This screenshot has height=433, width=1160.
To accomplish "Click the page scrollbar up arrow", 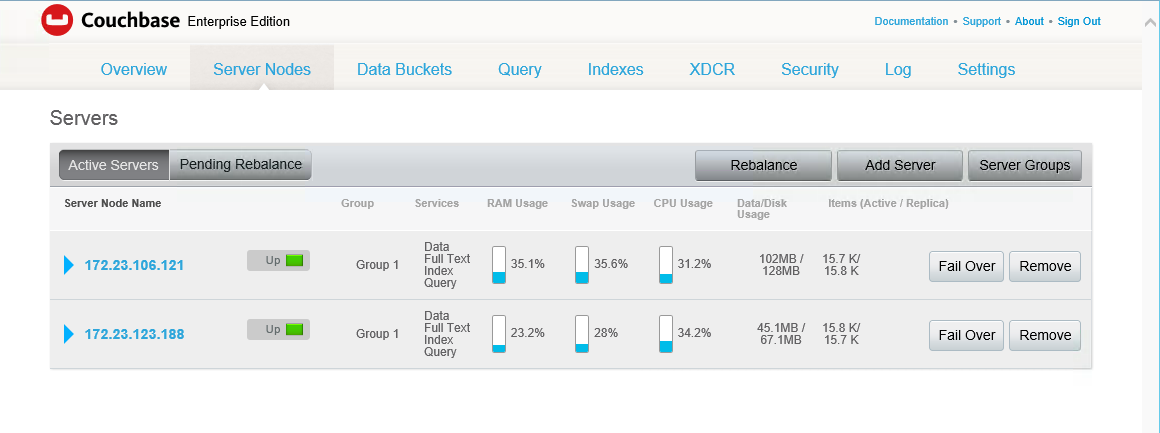I will click(1150, 21).
